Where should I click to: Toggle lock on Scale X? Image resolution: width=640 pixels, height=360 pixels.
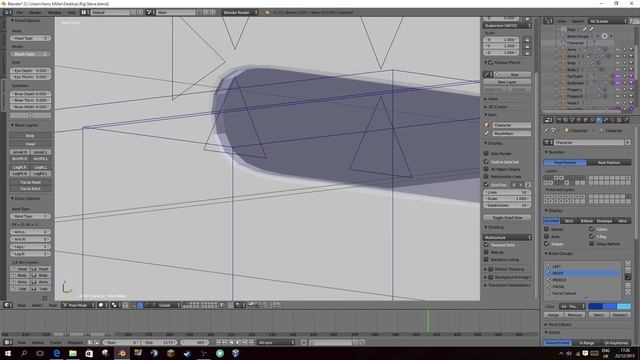coord(527,40)
